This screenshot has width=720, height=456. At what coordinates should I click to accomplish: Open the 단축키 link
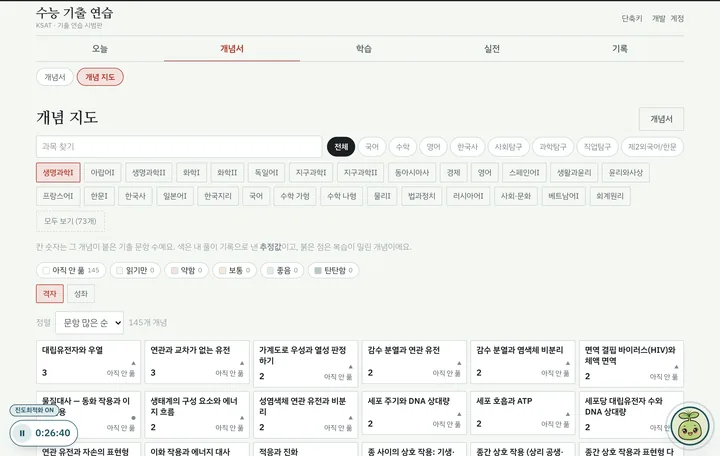pos(632,18)
